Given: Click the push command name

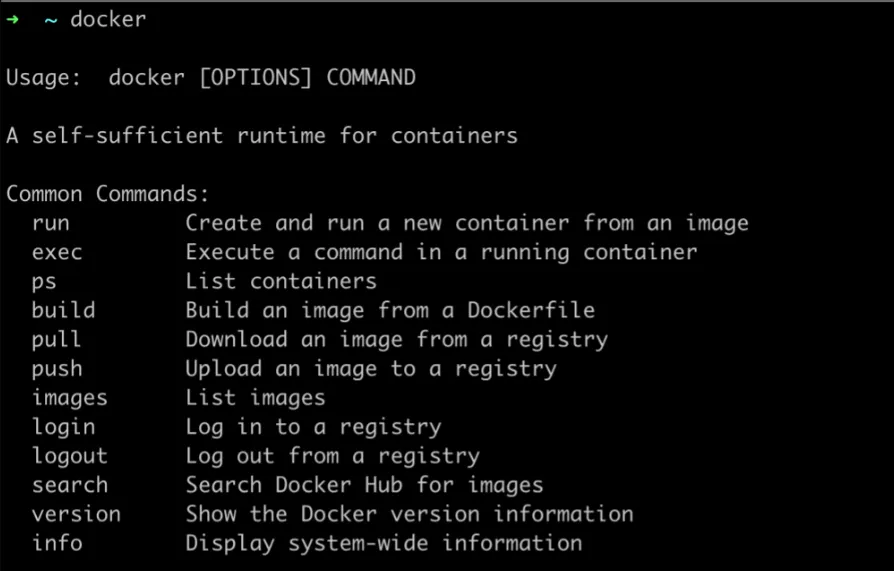Looking at the screenshot, I should click(x=57, y=368).
